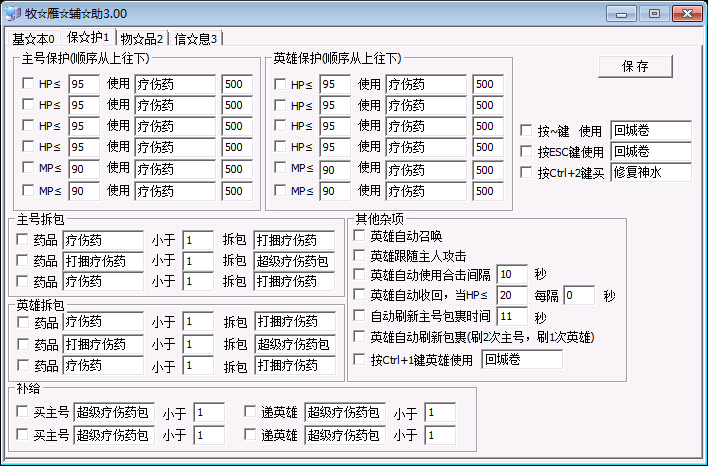
Task: Edit second 买主号 小于 field
Action: [209, 435]
